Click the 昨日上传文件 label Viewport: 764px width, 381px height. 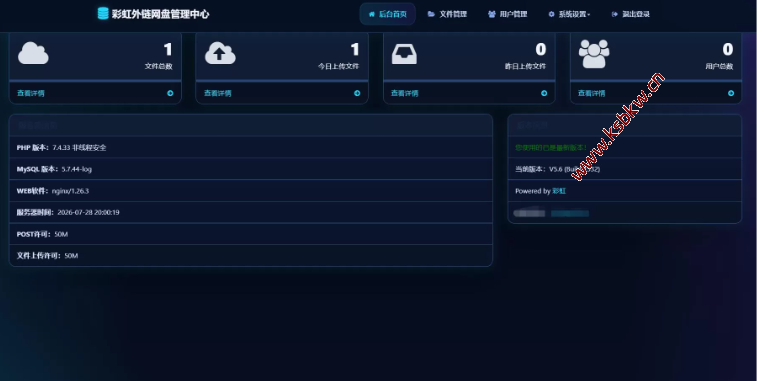point(525,66)
